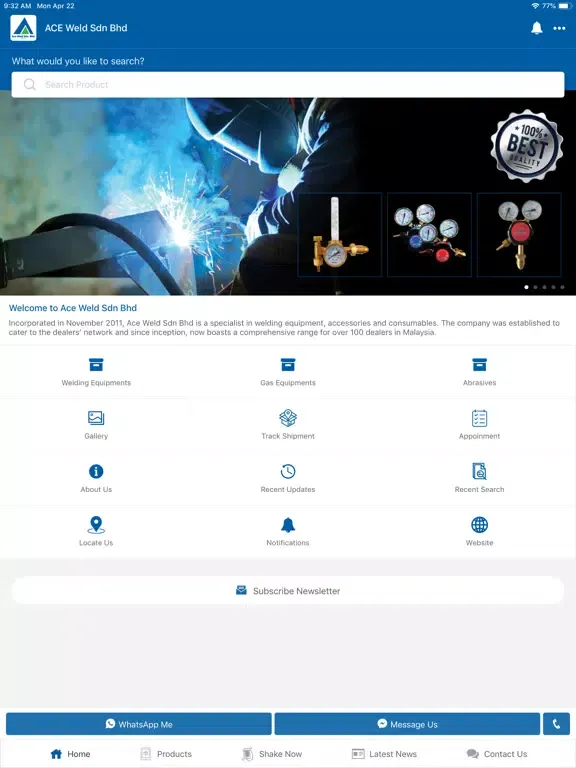Select the flowmeter regulator banner thumbnail
The image size is (576, 768).
[340, 235]
